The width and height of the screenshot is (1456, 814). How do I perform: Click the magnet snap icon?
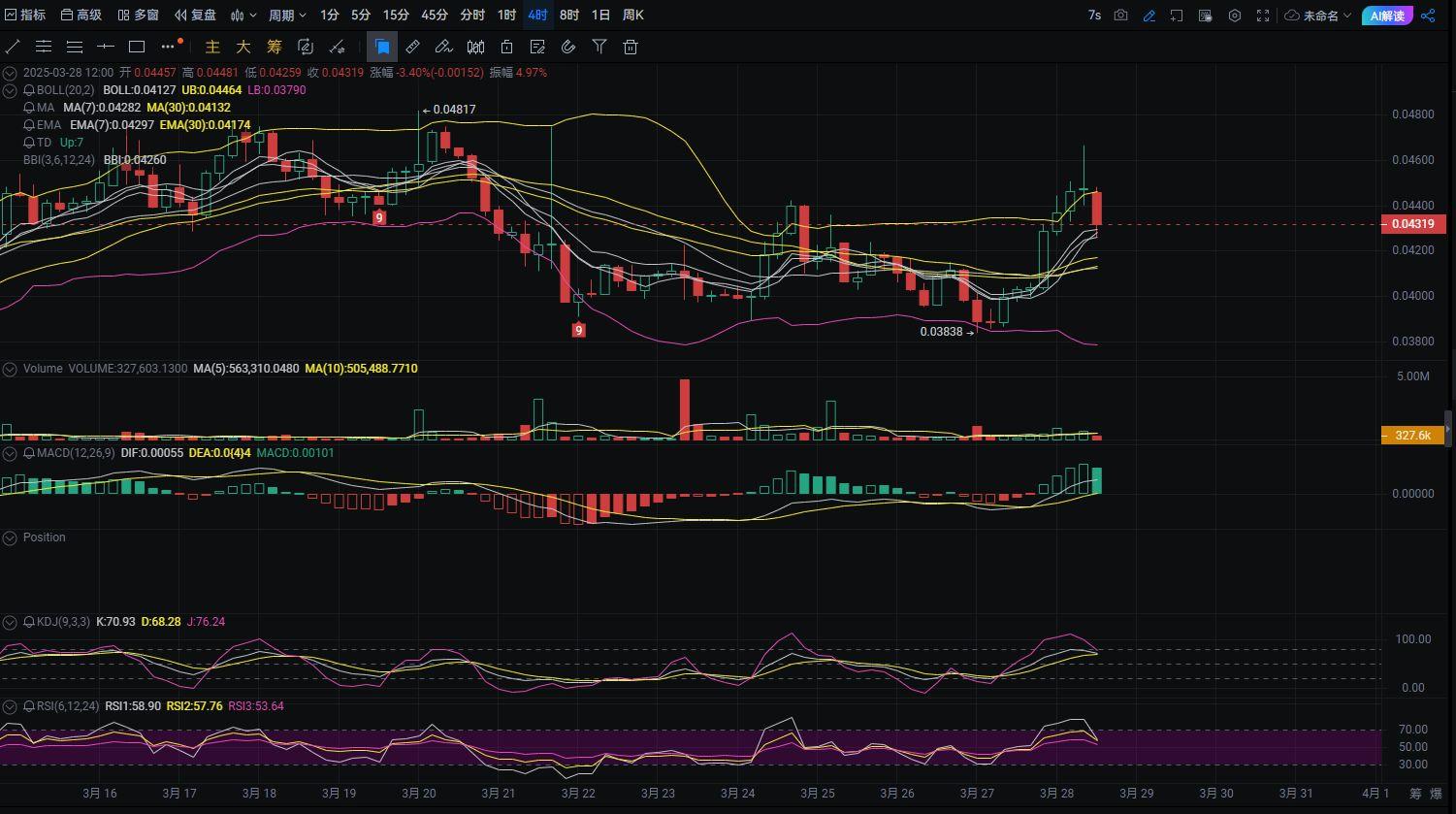click(568, 47)
